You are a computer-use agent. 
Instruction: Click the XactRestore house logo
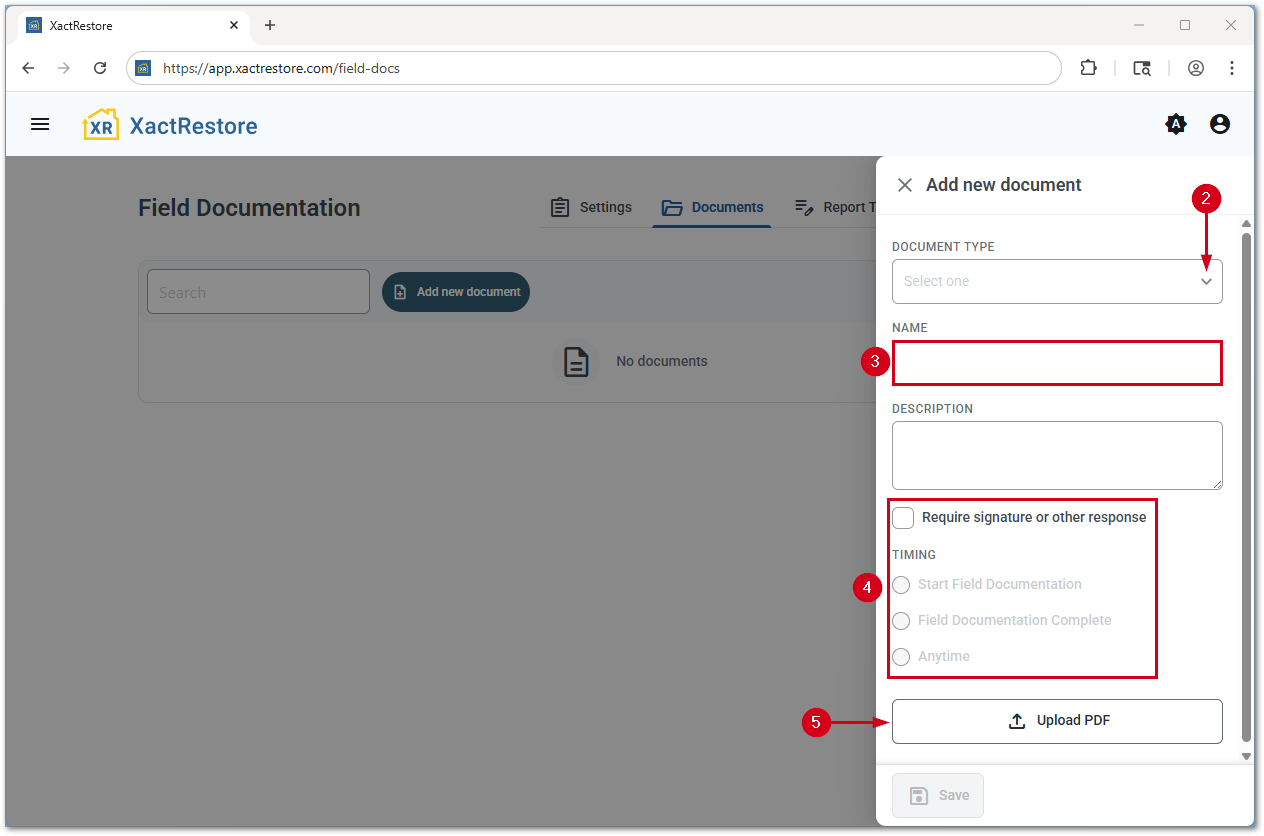(x=101, y=125)
